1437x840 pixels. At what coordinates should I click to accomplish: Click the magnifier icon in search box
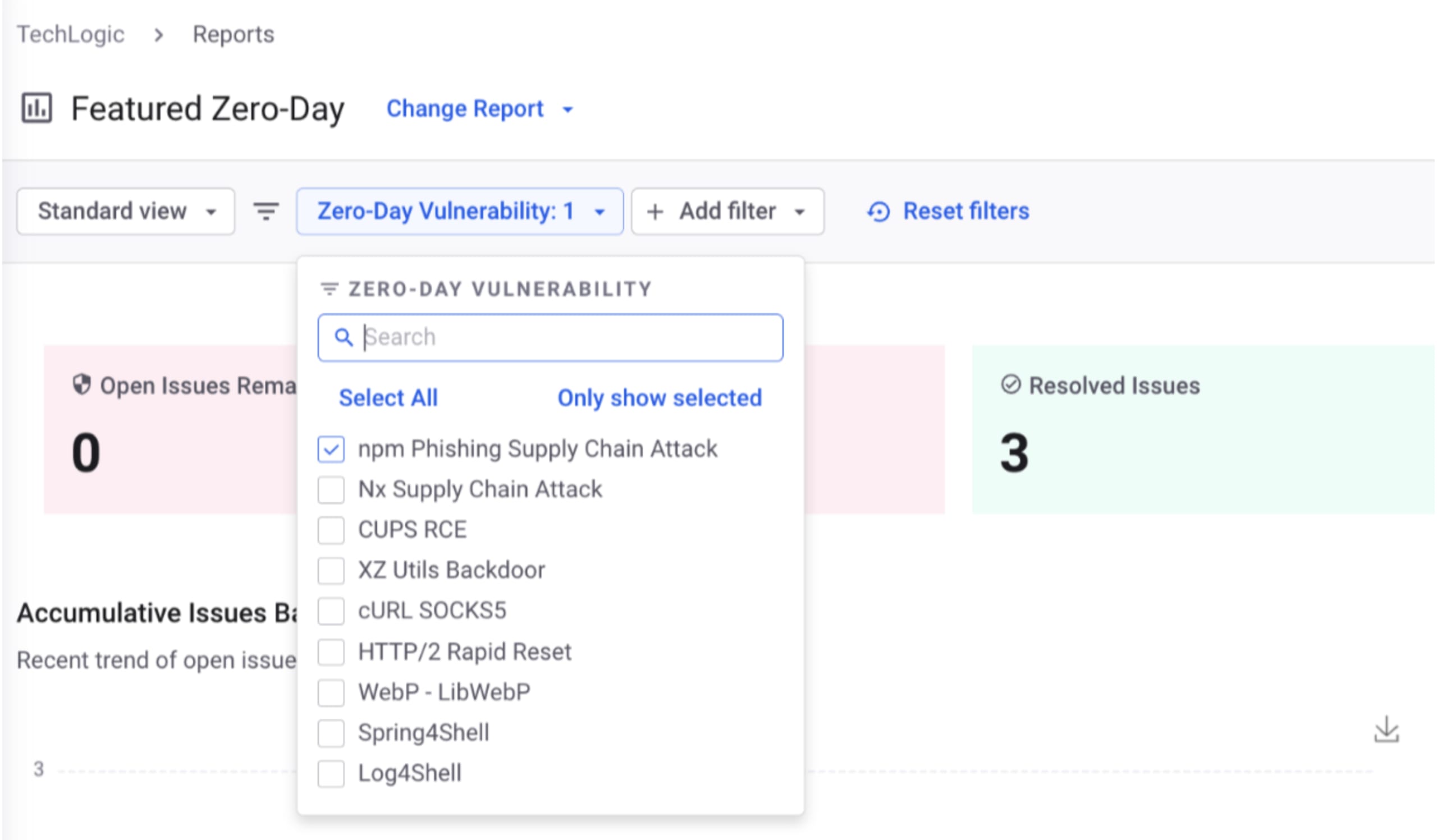point(344,337)
